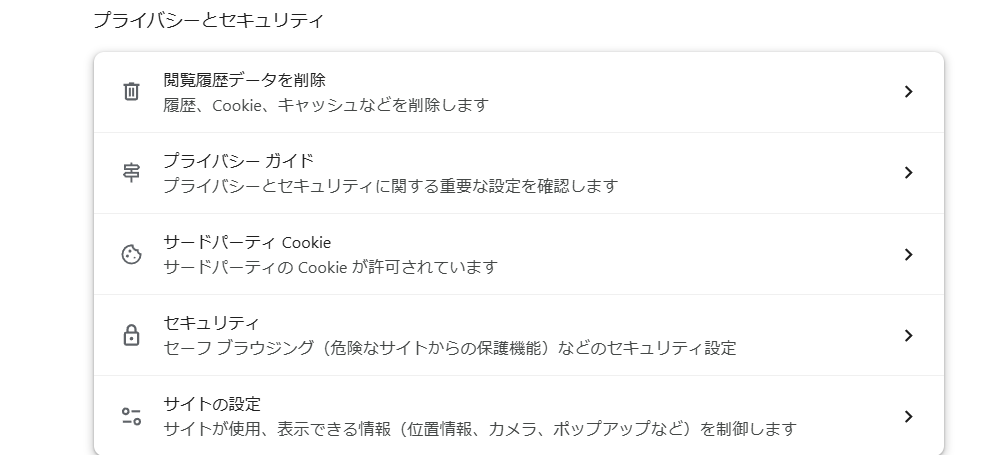Image resolution: width=1000 pixels, height=455 pixels.
Task: Click the プライバシーとセキュリティ section heading
Action: click(x=209, y=20)
